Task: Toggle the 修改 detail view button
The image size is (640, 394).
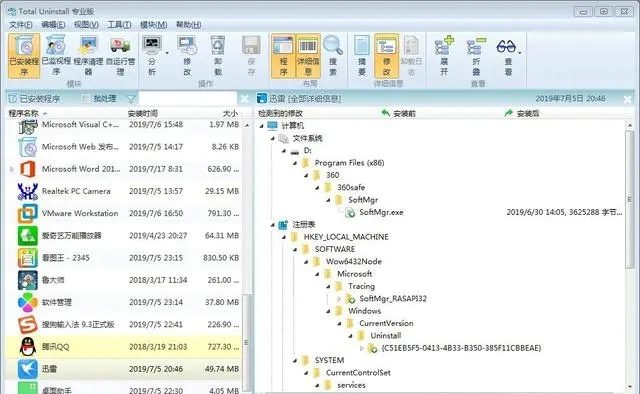Action: click(x=386, y=56)
